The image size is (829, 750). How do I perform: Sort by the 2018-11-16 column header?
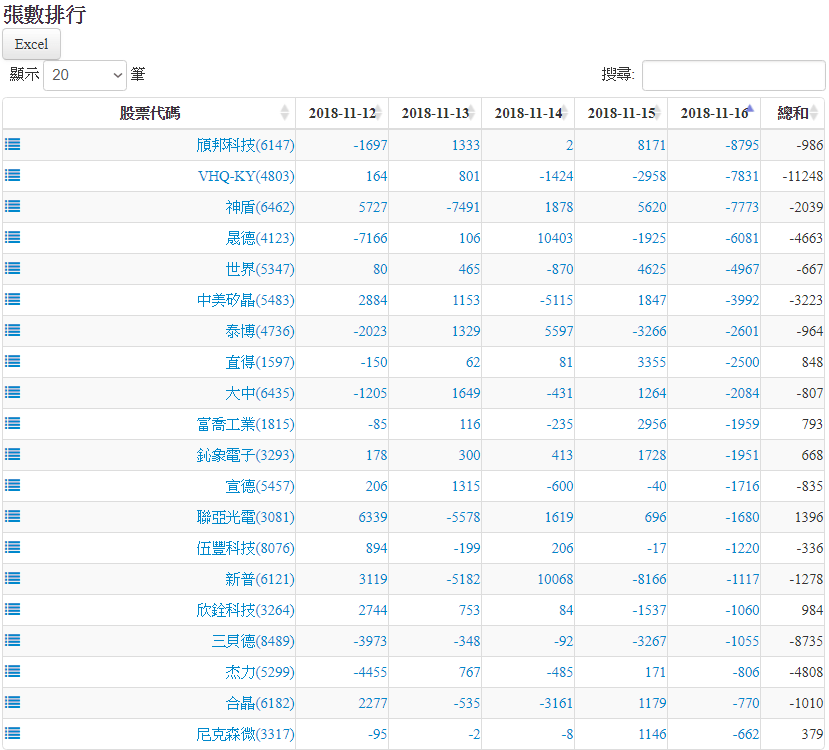tap(714, 113)
